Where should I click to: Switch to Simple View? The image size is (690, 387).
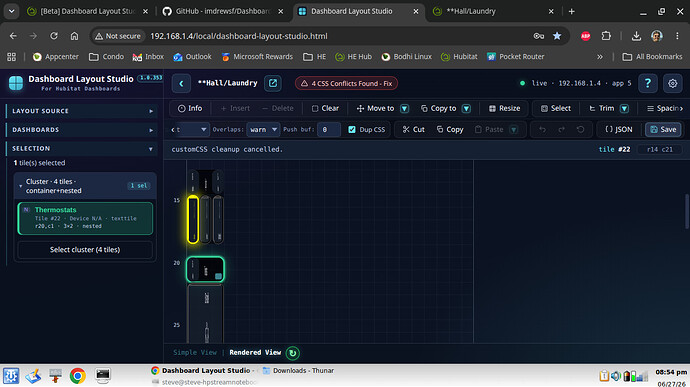pos(195,352)
